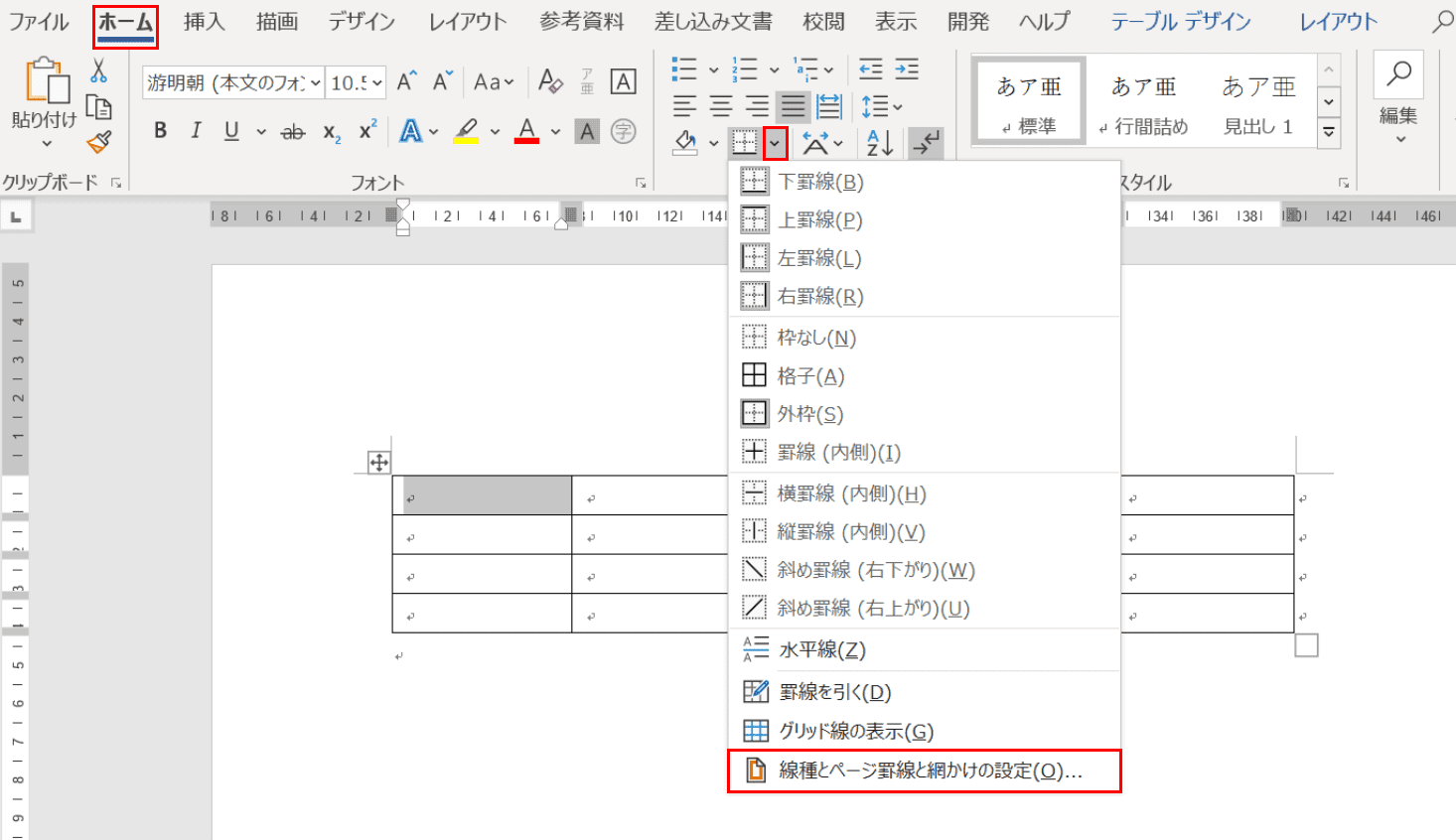The width and height of the screenshot is (1456, 840).
Task: Click the Borders button icon
Action: pyautogui.click(x=745, y=143)
